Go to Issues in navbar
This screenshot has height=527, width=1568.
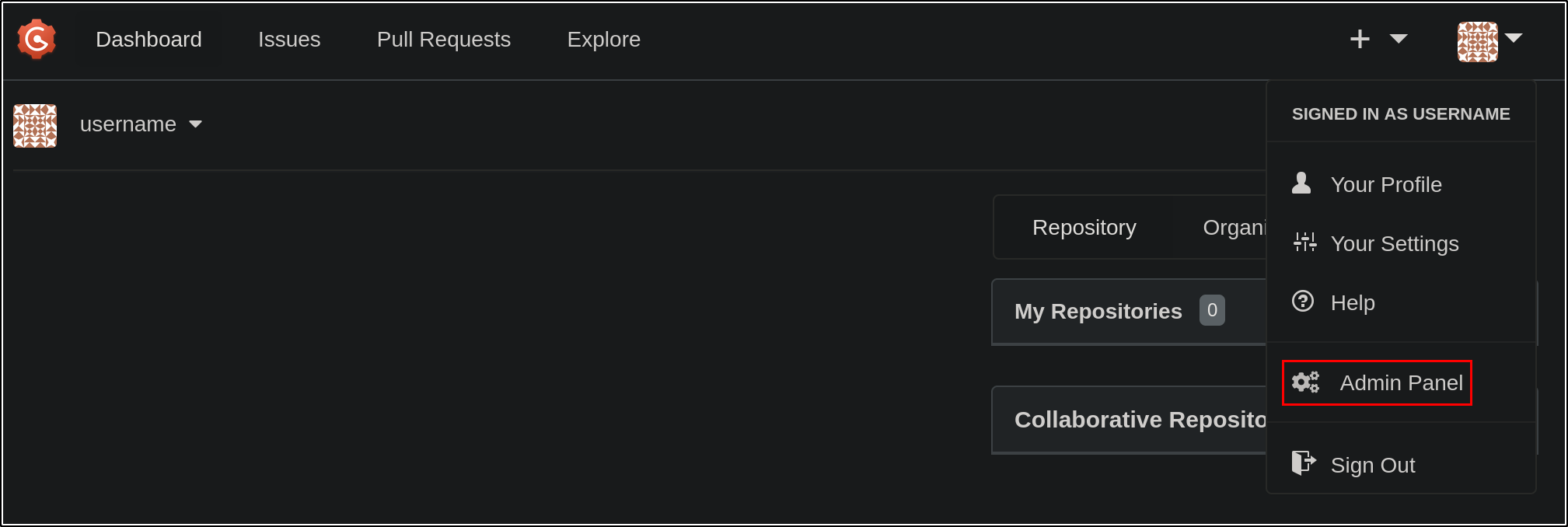click(x=289, y=40)
